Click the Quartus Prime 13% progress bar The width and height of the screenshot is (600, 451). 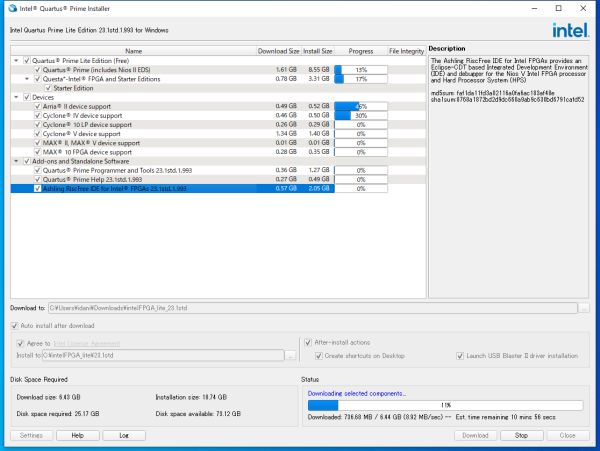361,70
